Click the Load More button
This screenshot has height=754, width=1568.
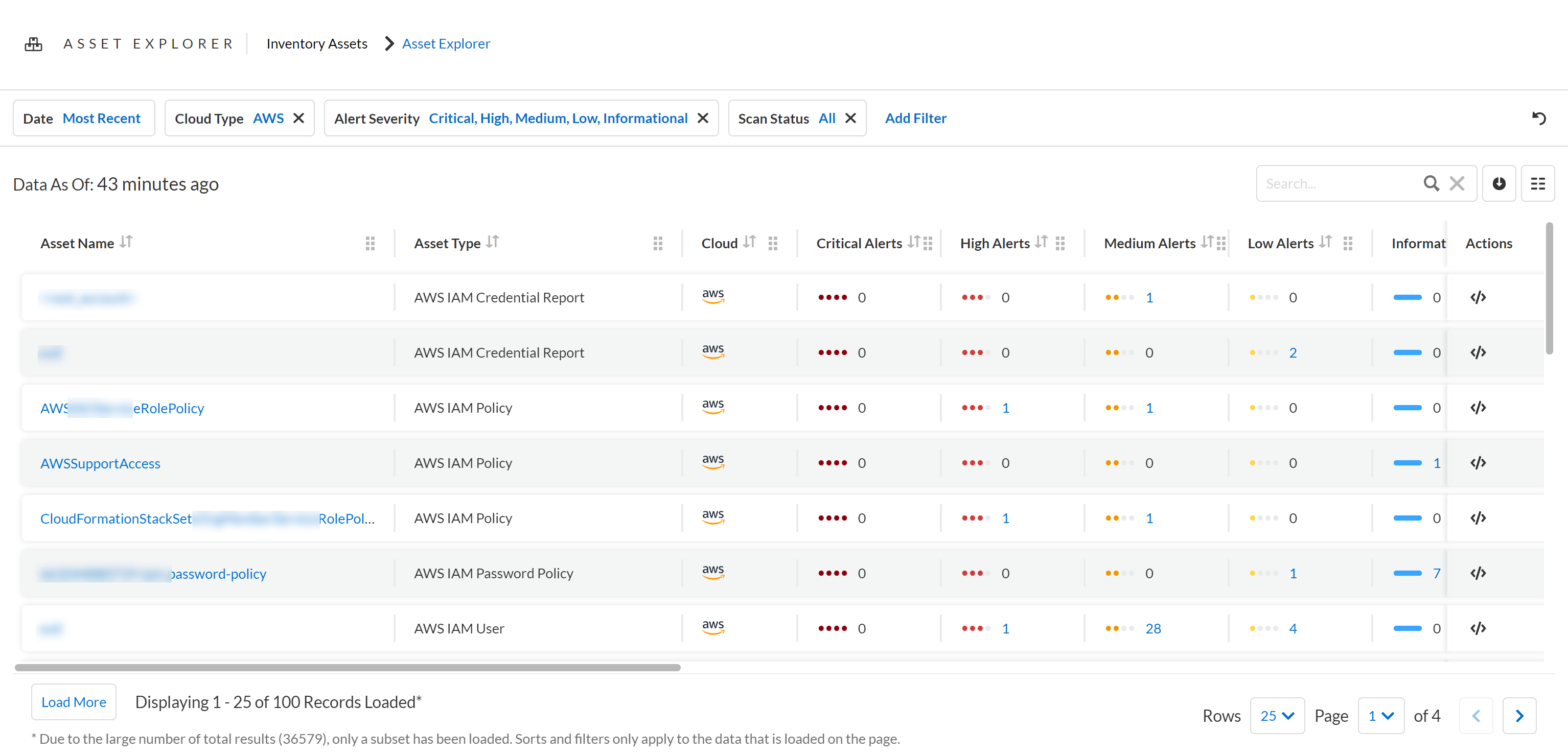(x=74, y=702)
